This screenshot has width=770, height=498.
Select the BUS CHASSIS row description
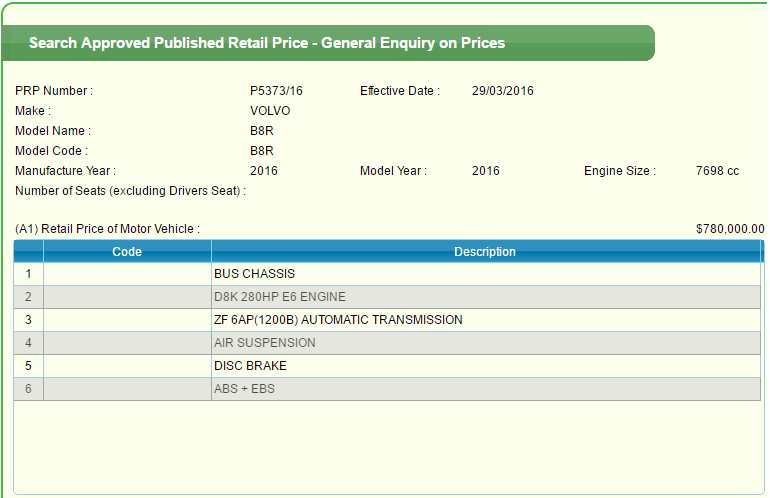click(254, 274)
